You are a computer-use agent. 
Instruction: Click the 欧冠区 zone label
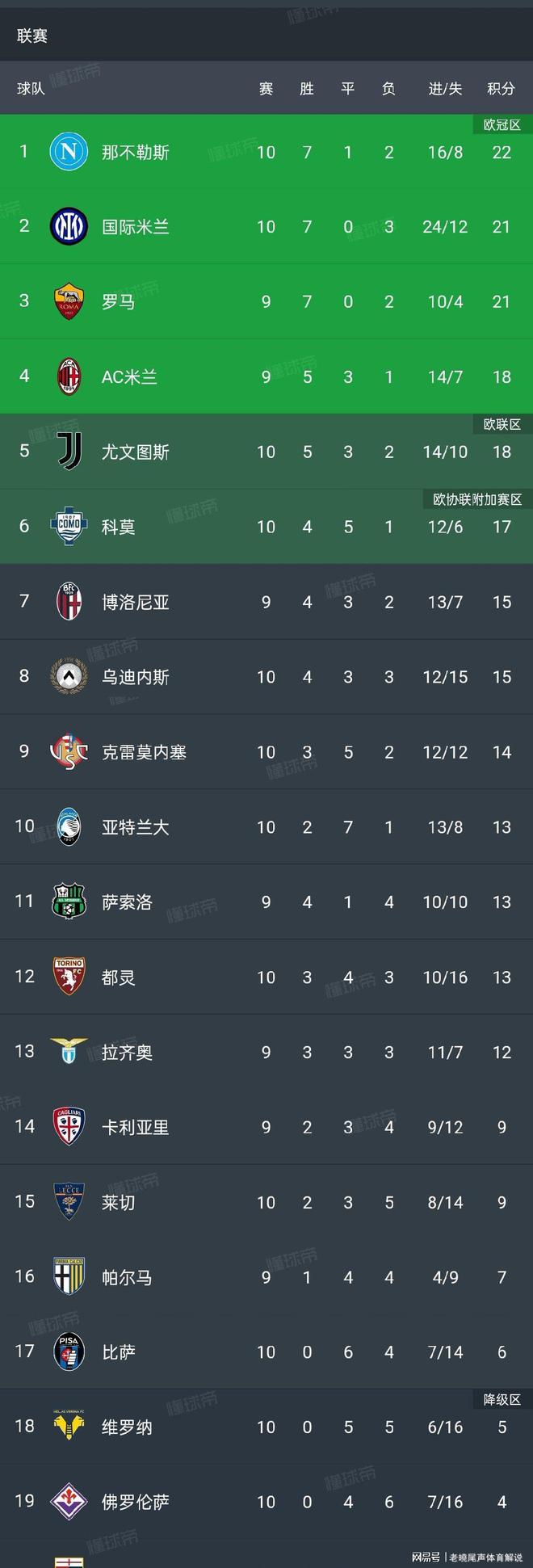pos(502,124)
